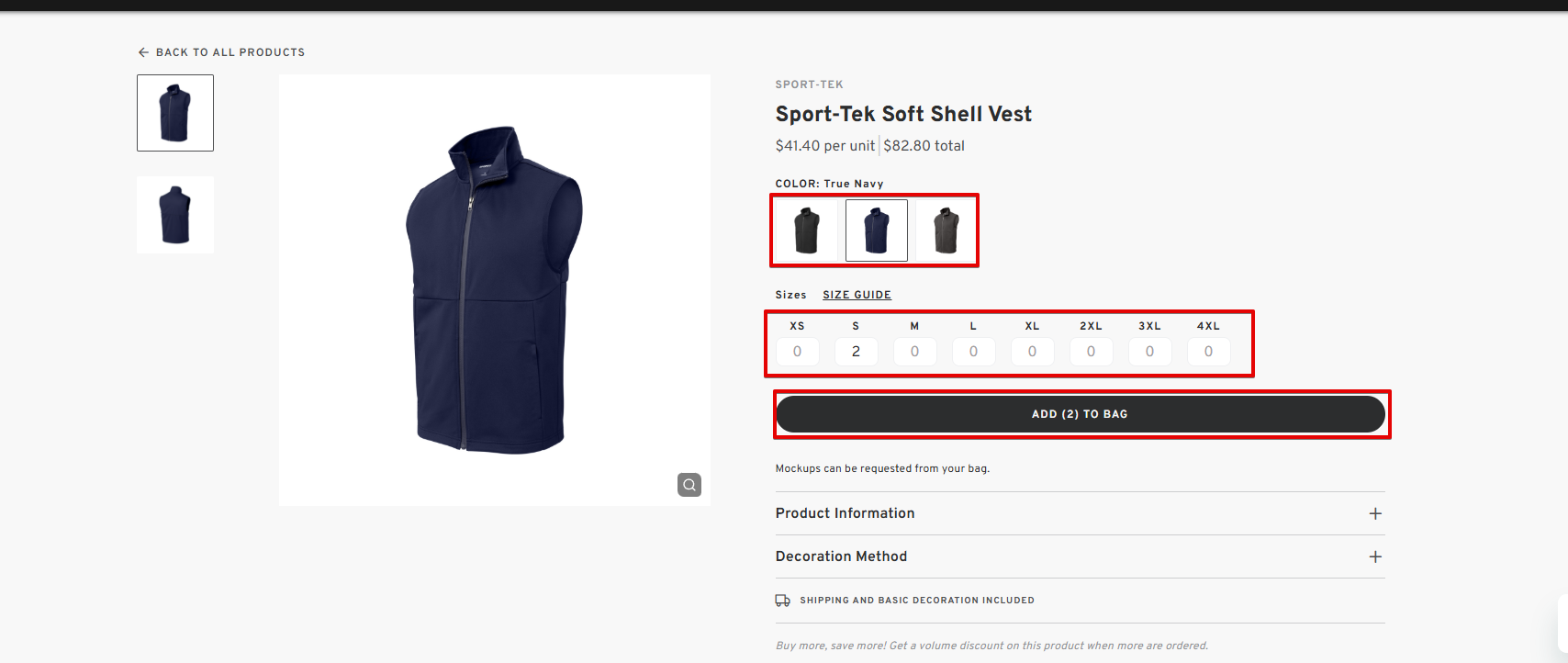Select the True Navy vest swatch

(x=877, y=230)
